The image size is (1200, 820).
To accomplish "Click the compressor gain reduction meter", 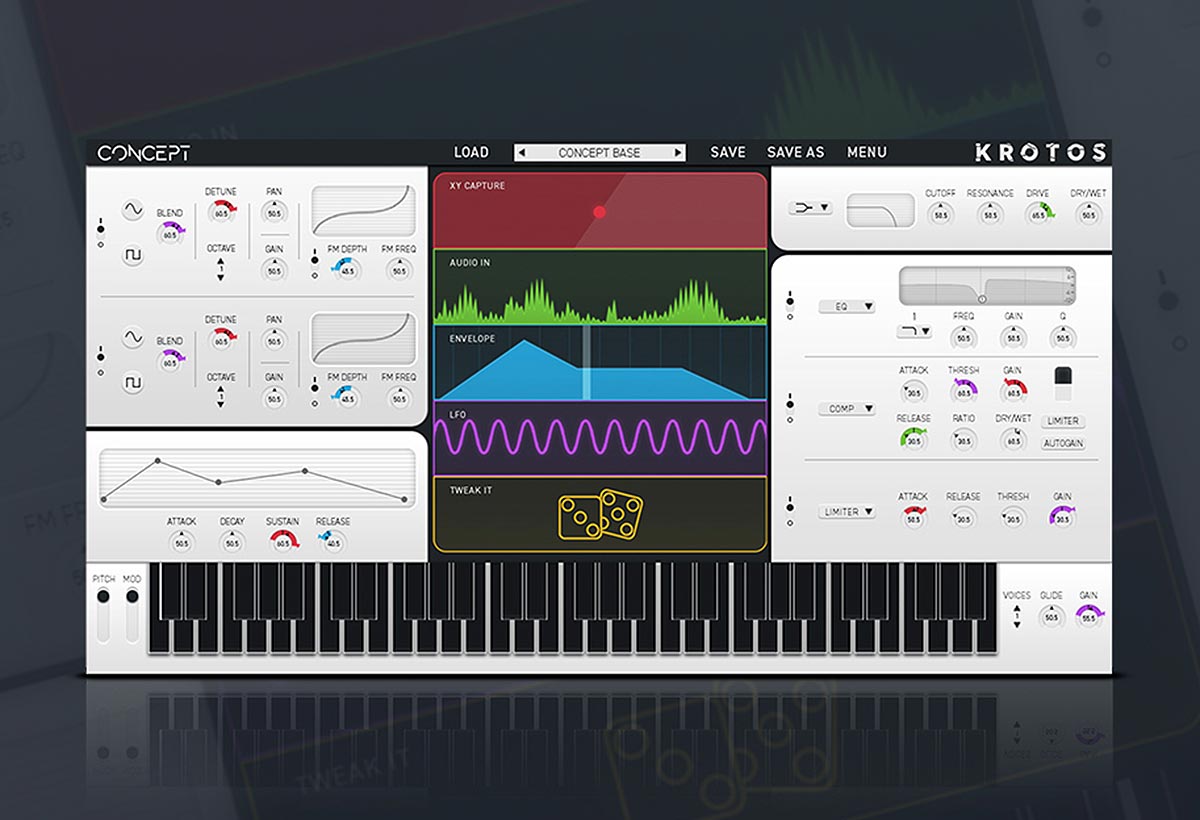I will (1063, 386).
